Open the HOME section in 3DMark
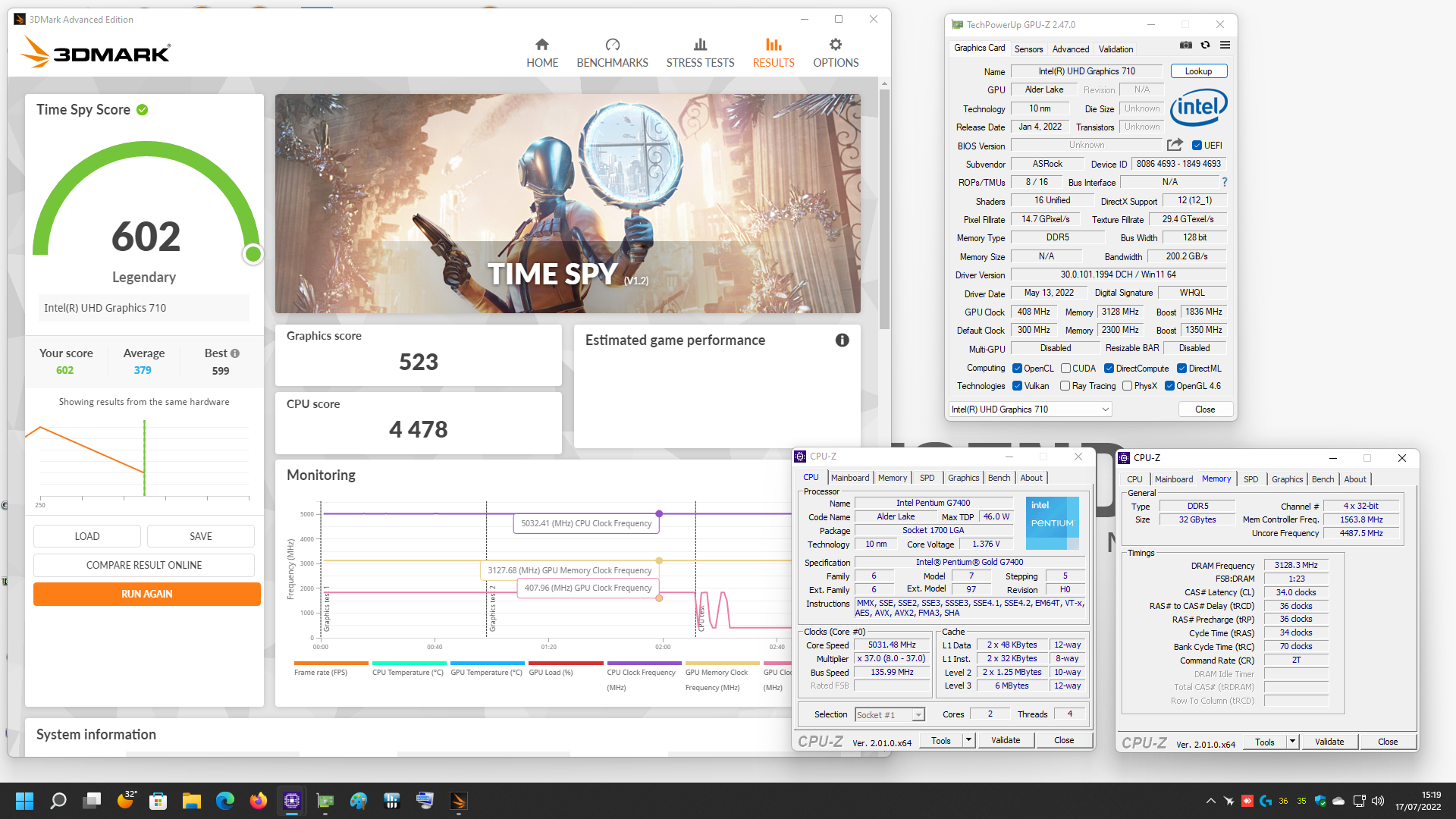The height and width of the screenshot is (819, 1456). point(542,53)
